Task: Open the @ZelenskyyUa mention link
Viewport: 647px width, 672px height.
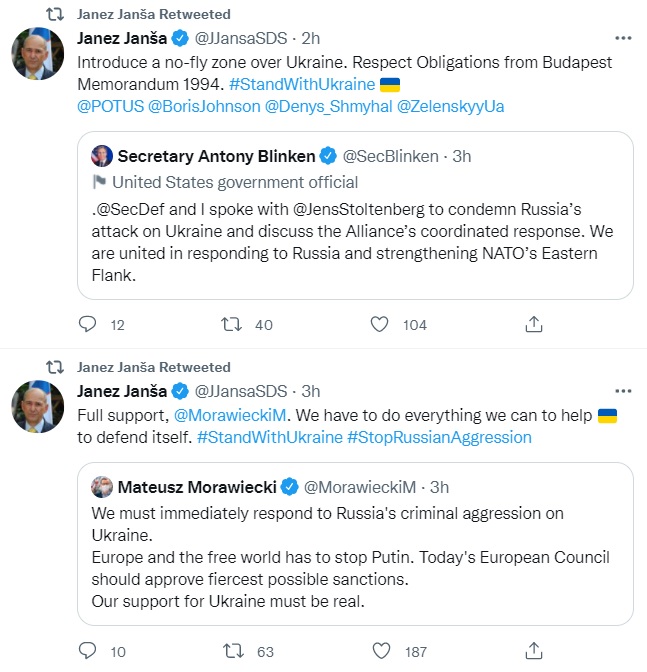Action: (450, 106)
